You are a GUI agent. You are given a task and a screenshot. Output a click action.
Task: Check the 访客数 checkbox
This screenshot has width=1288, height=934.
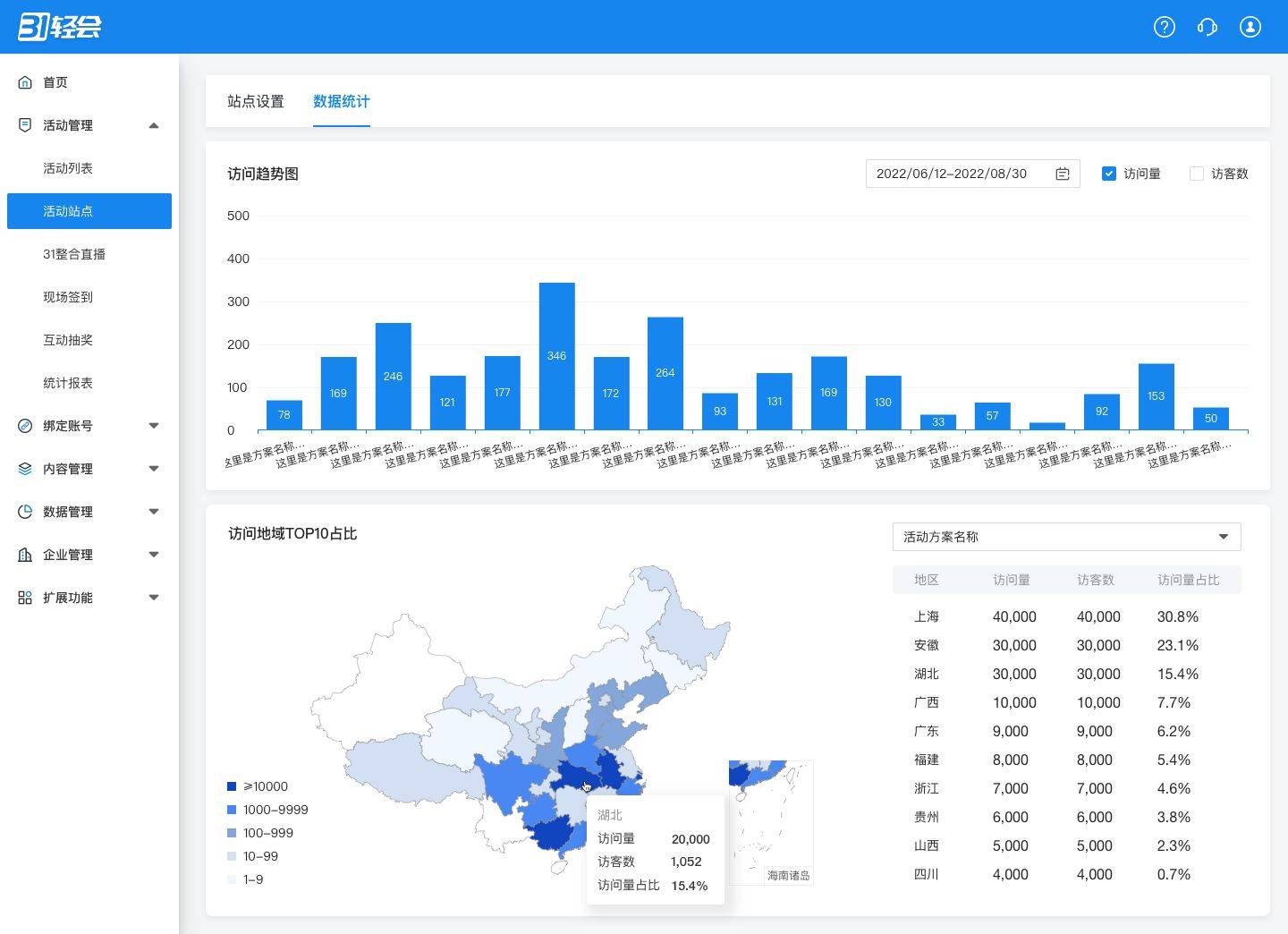(x=1197, y=174)
